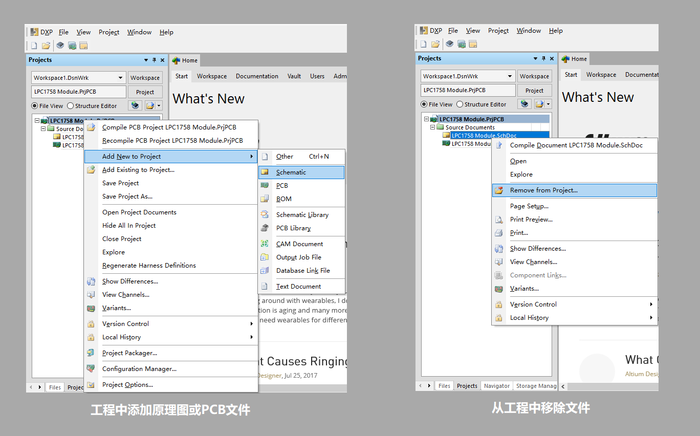700x436 pixels.
Task: Click Schematic Library icon in submenu
Action: 265,215
